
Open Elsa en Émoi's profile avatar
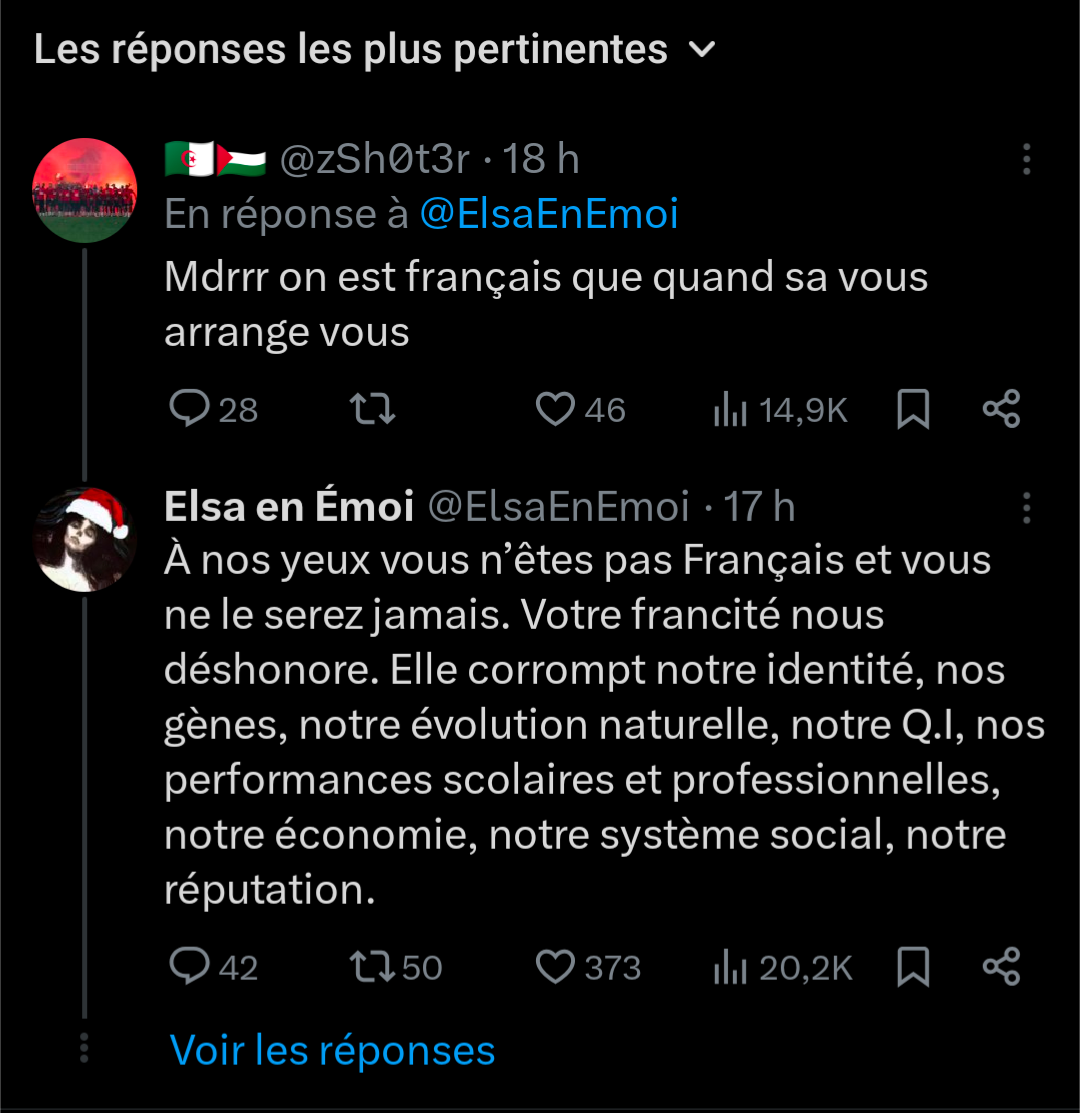coord(84,541)
